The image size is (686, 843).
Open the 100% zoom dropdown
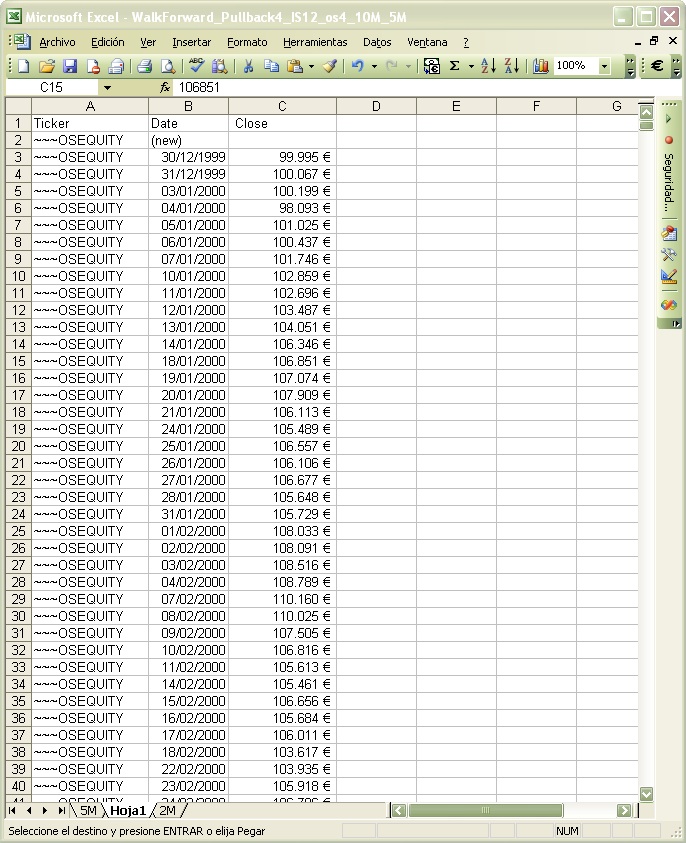(x=605, y=66)
